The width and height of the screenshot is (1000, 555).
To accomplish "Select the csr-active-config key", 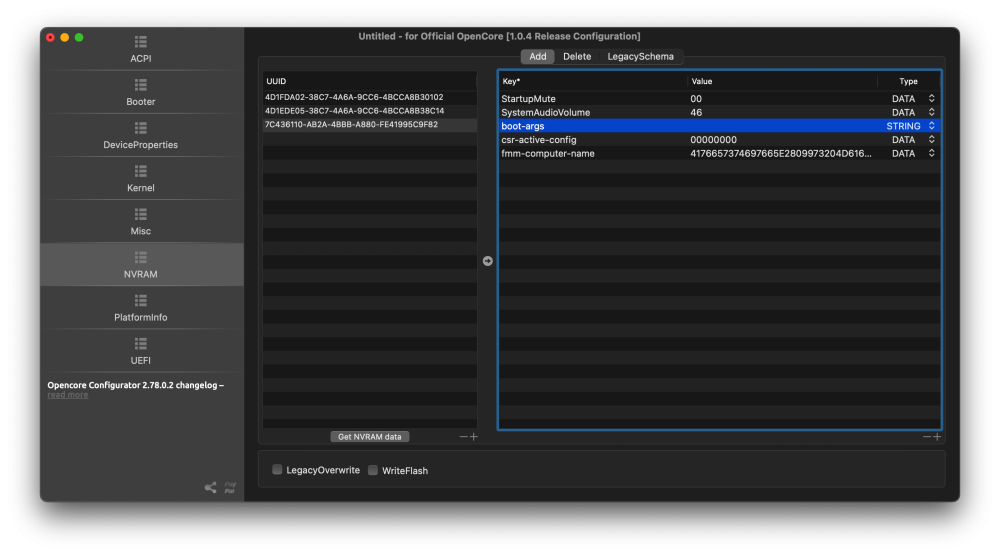I will 538,140.
